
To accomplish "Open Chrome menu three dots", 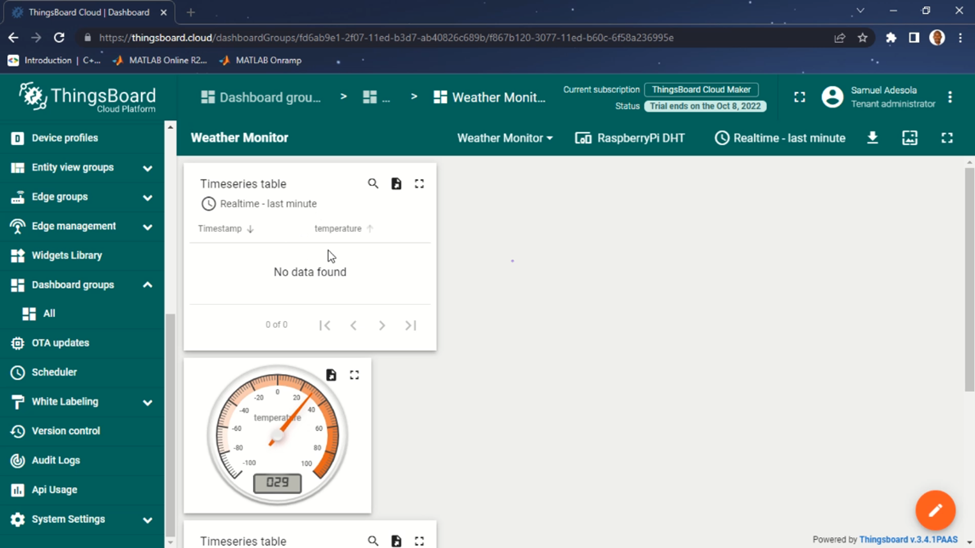I will (961, 38).
